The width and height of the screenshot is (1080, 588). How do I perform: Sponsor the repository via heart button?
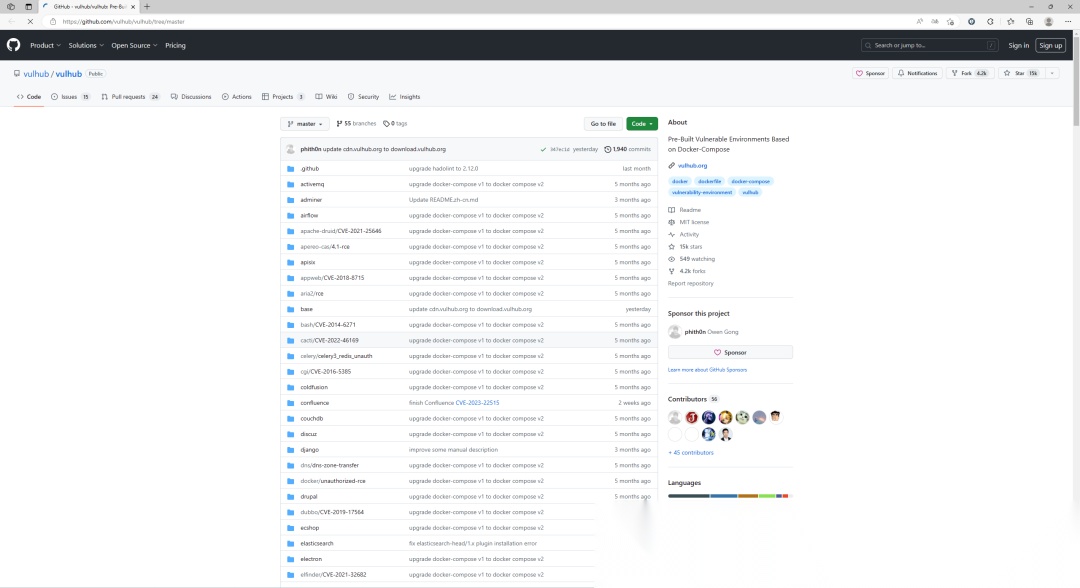[x=870, y=73]
